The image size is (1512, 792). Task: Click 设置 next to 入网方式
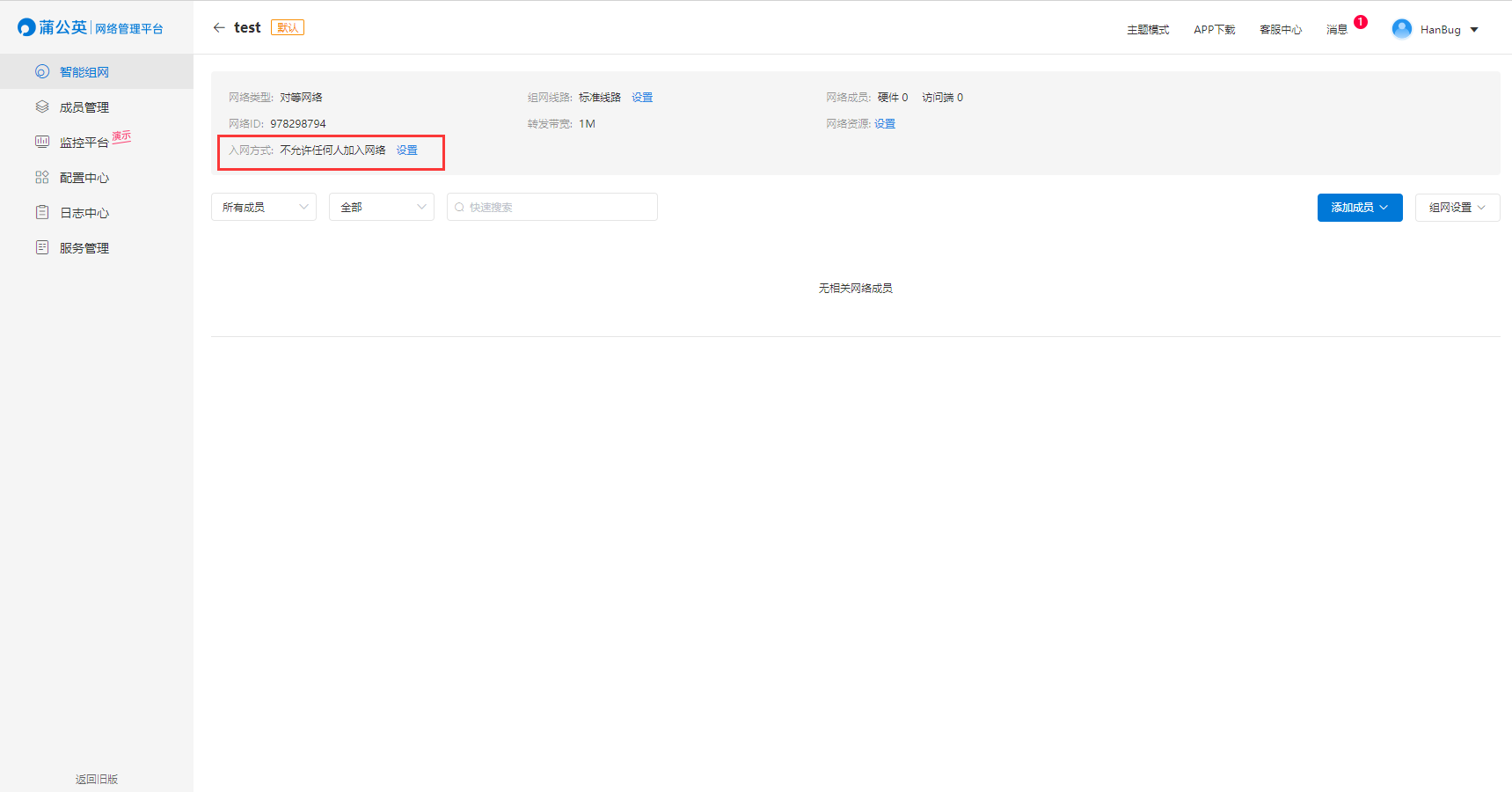pos(407,150)
